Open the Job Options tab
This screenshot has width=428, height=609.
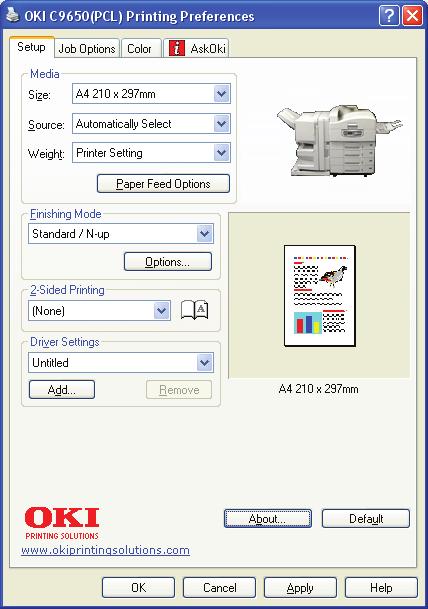(87, 49)
